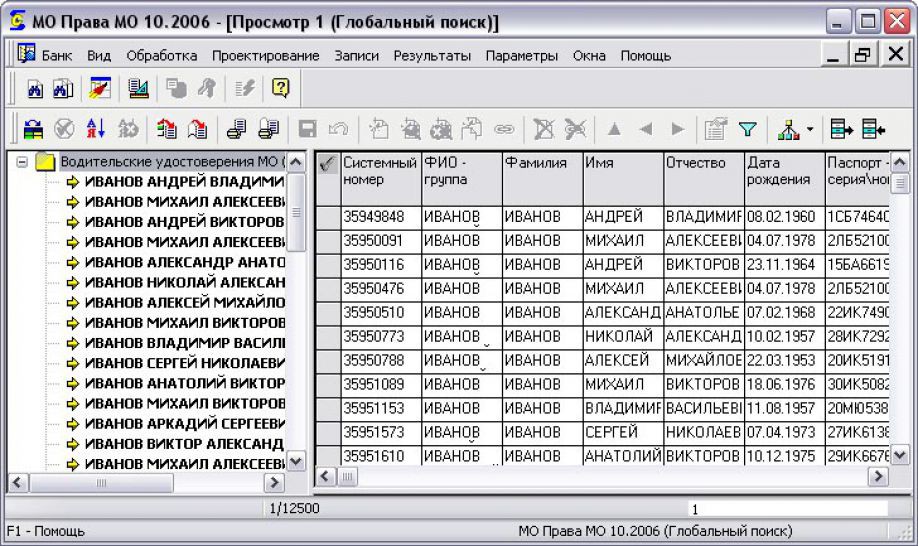Screen dimensions: 918x546
Task: Click the birth date cell 08.02.1960
Action: tap(785, 217)
